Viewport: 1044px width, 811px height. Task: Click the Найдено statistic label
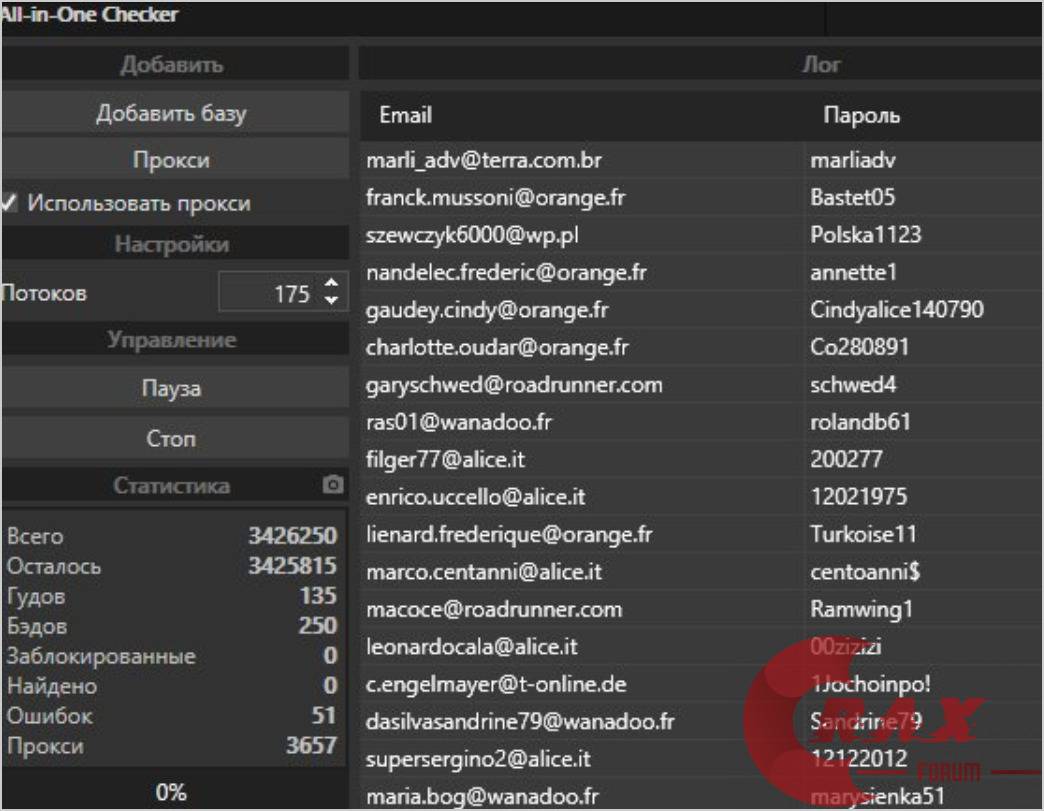click(52, 686)
